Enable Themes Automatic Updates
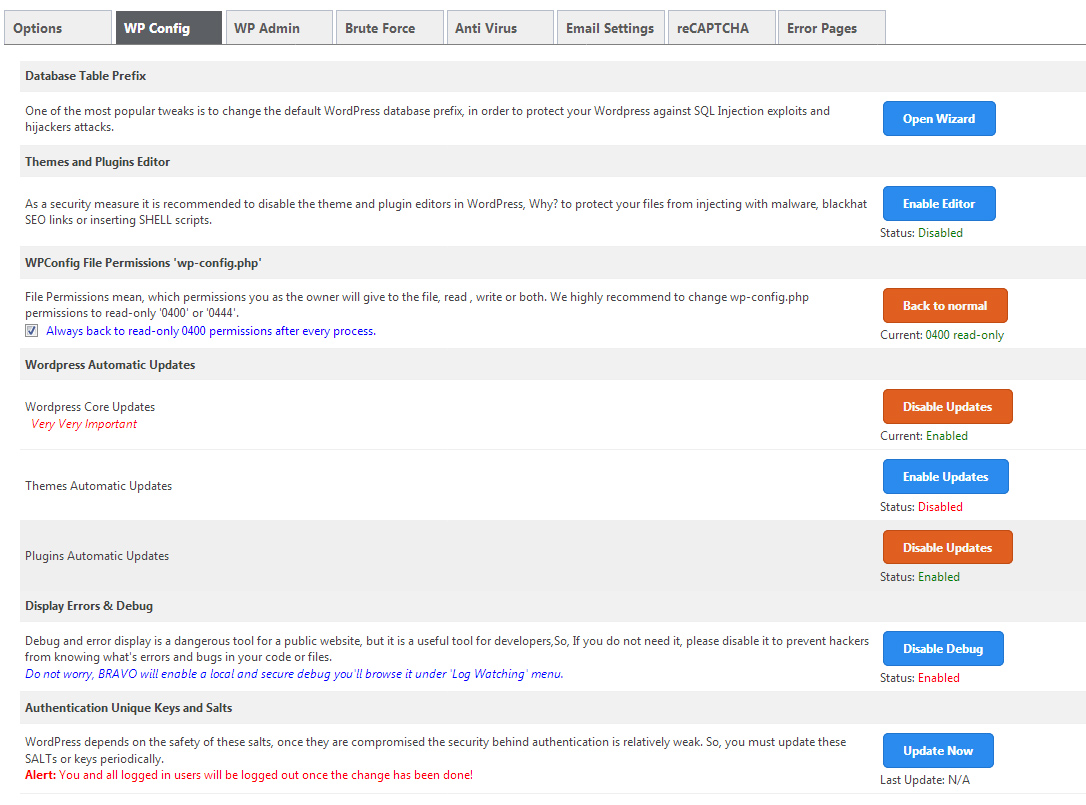Screen dimensions: 1086x805 click(x=945, y=477)
